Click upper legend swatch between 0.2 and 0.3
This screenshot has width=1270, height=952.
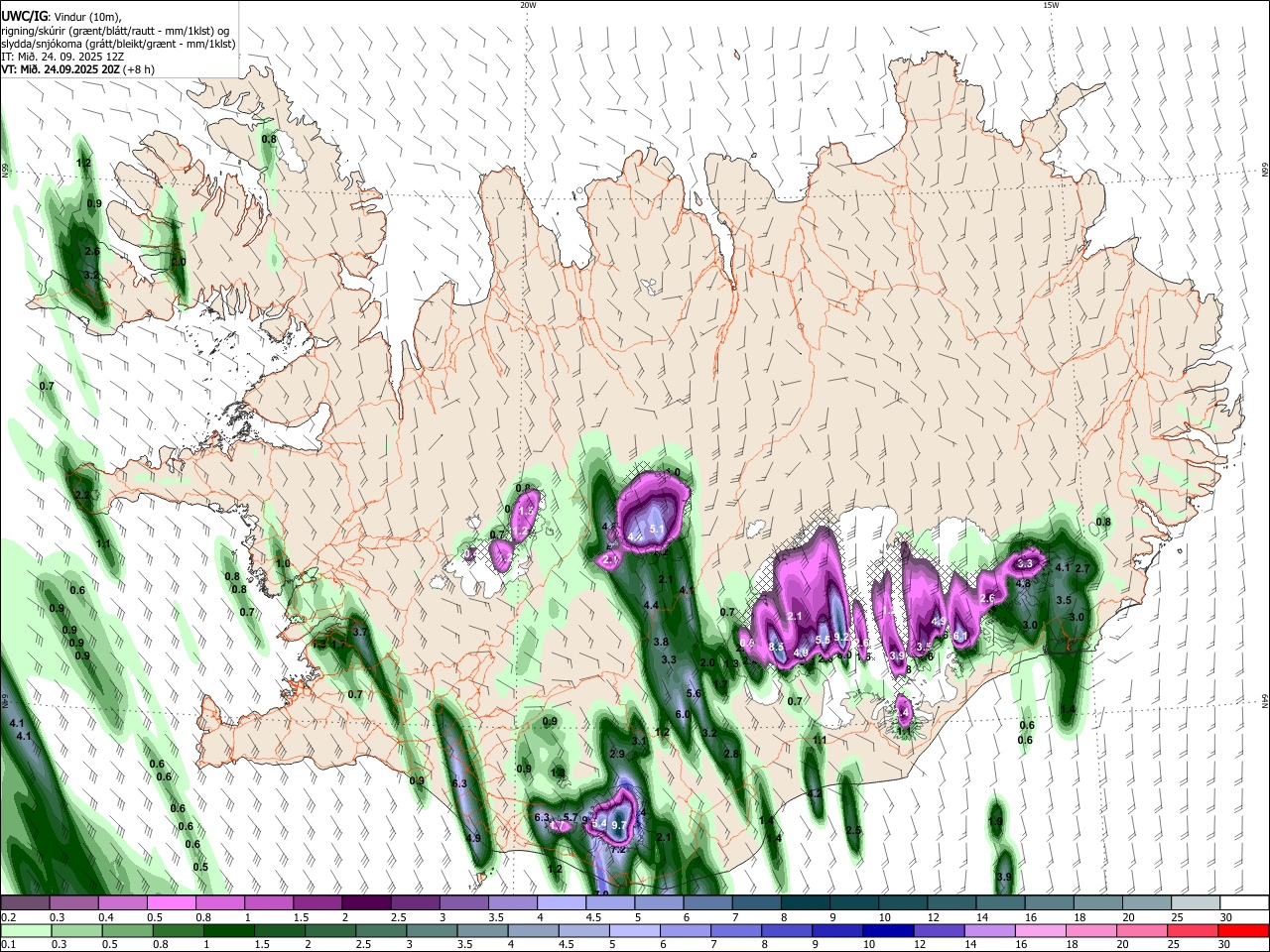[x=25, y=902]
